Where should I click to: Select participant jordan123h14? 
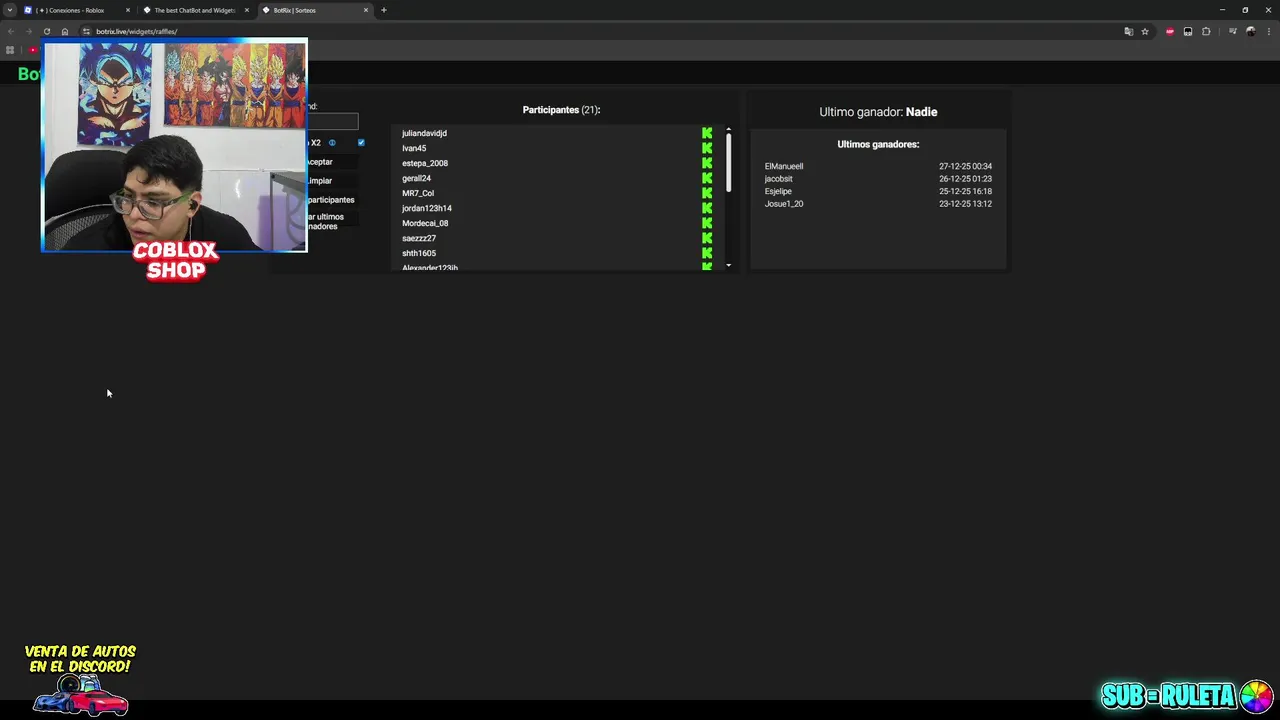coord(427,208)
